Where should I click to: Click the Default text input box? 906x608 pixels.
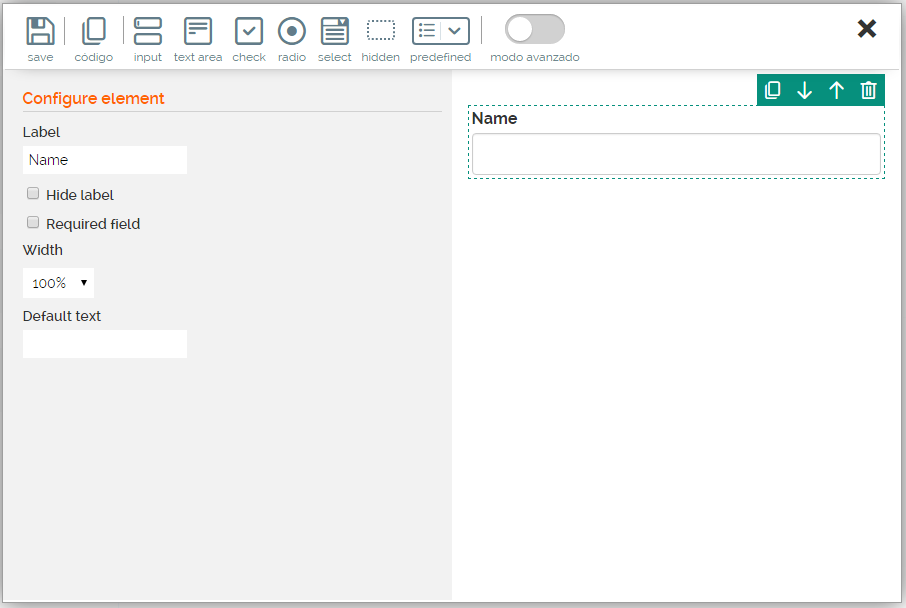pyautogui.click(x=105, y=344)
